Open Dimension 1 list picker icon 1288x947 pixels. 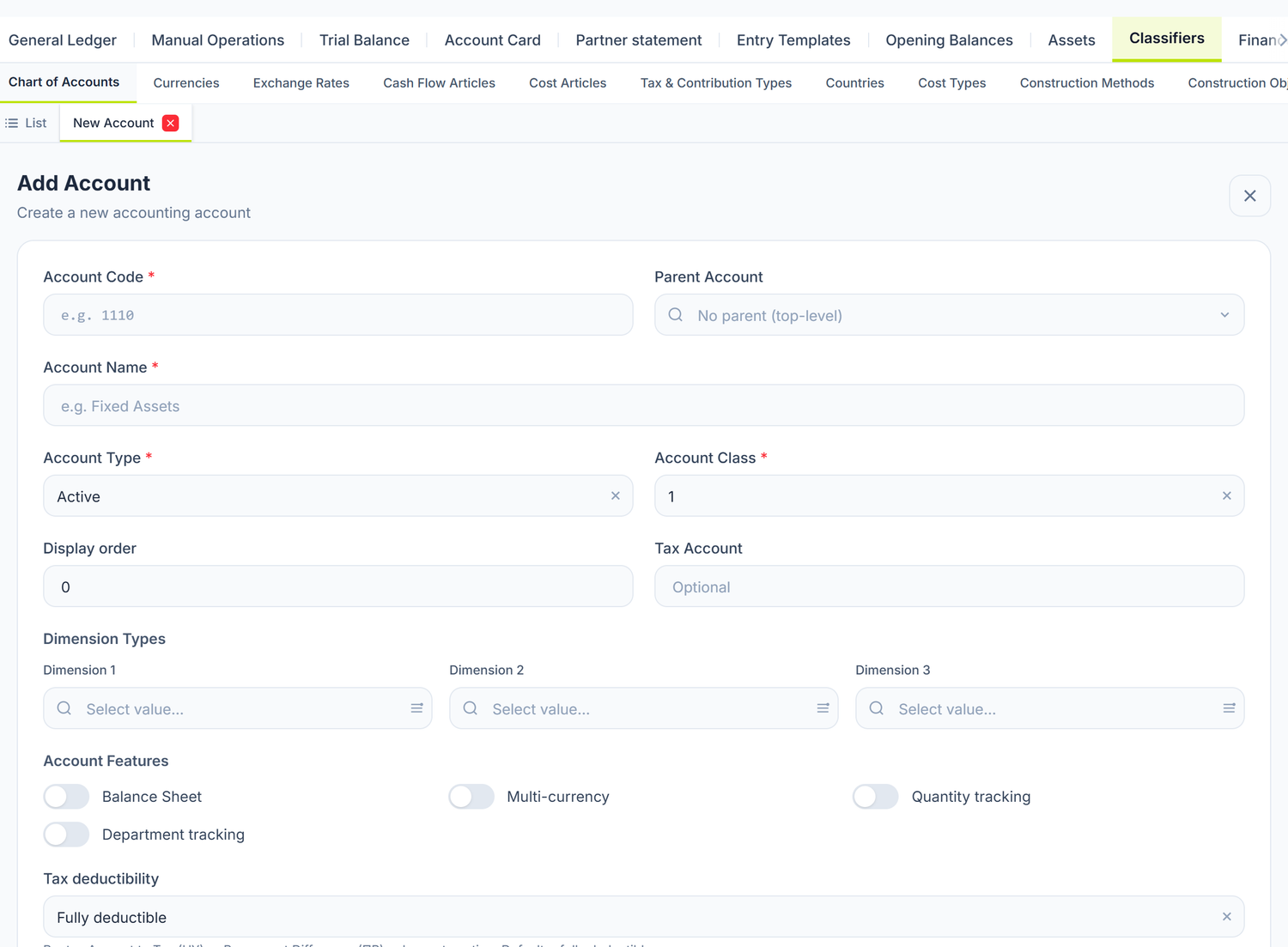416,708
